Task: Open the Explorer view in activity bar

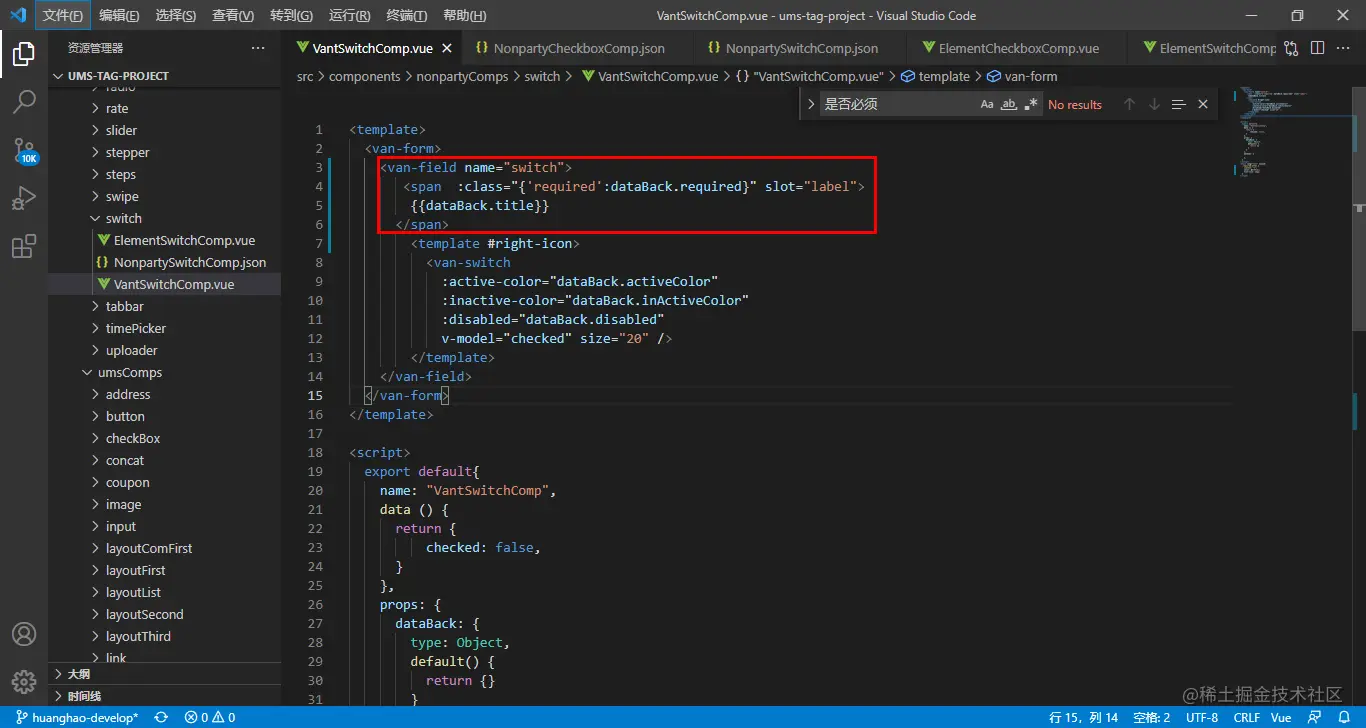Action: coord(24,54)
